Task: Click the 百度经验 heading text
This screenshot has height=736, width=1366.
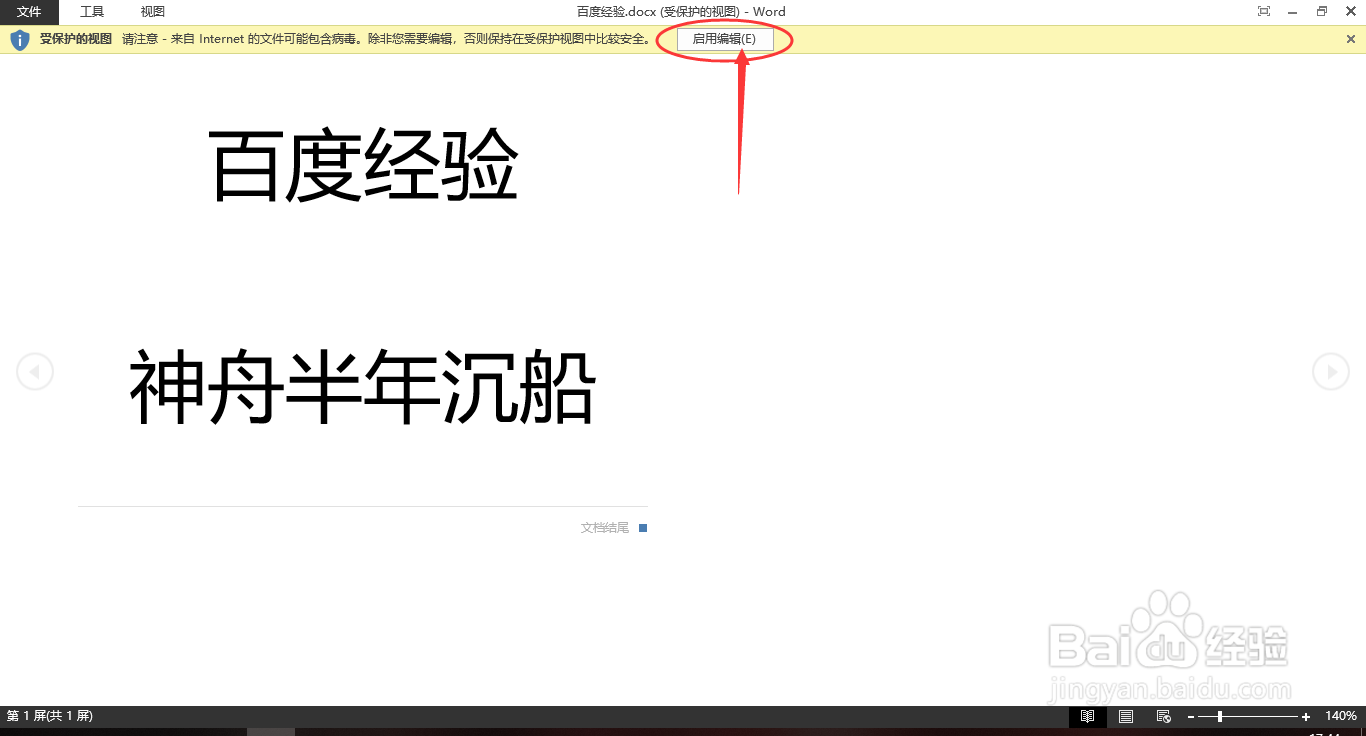Action: [364, 167]
